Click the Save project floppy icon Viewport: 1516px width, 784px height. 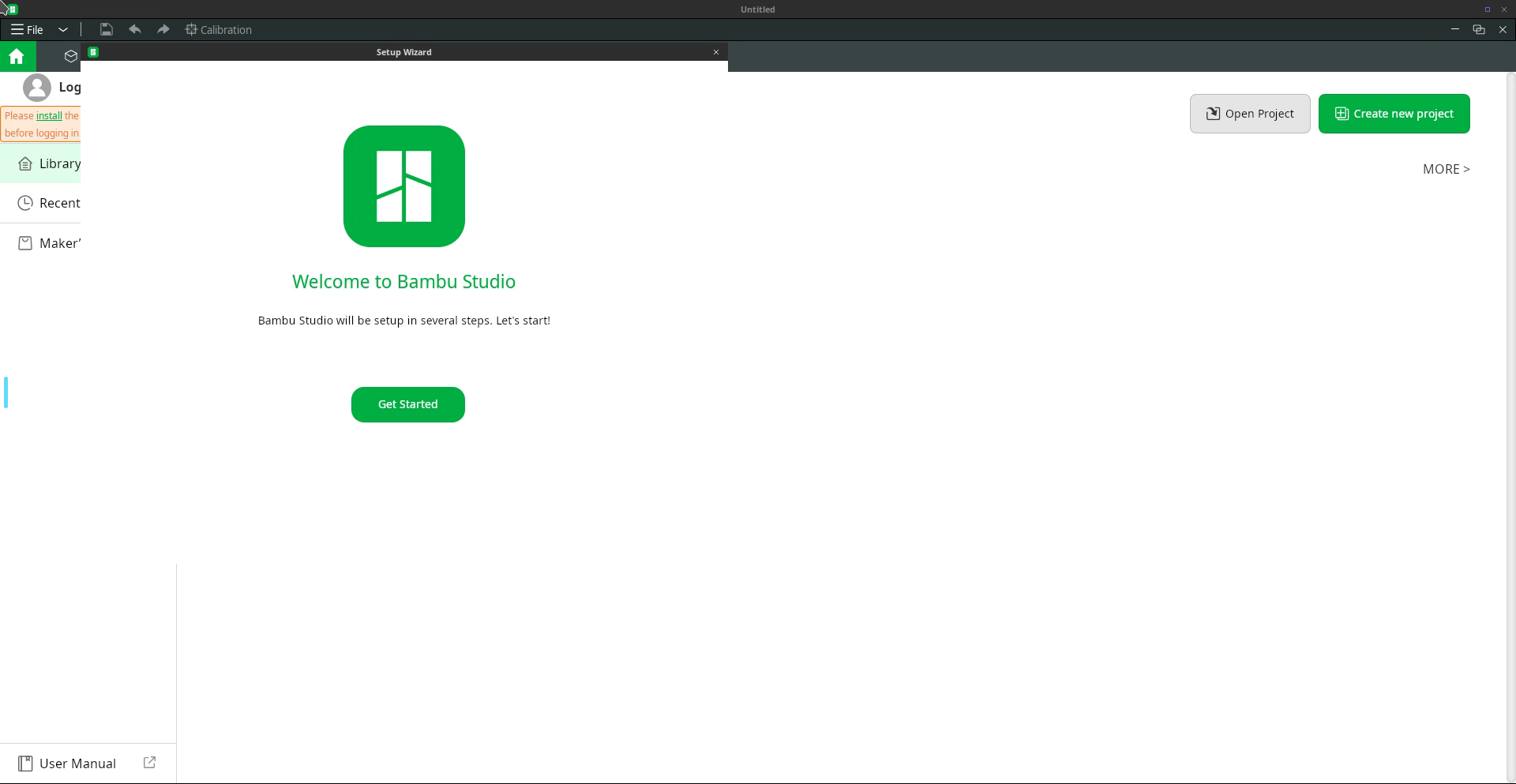[107, 29]
